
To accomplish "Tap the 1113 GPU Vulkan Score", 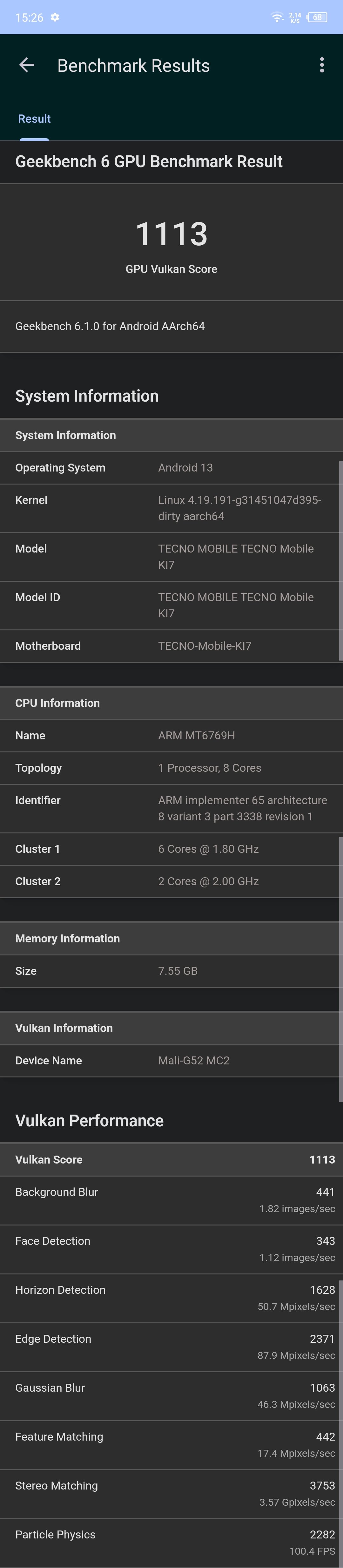I will tap(171, 234).
